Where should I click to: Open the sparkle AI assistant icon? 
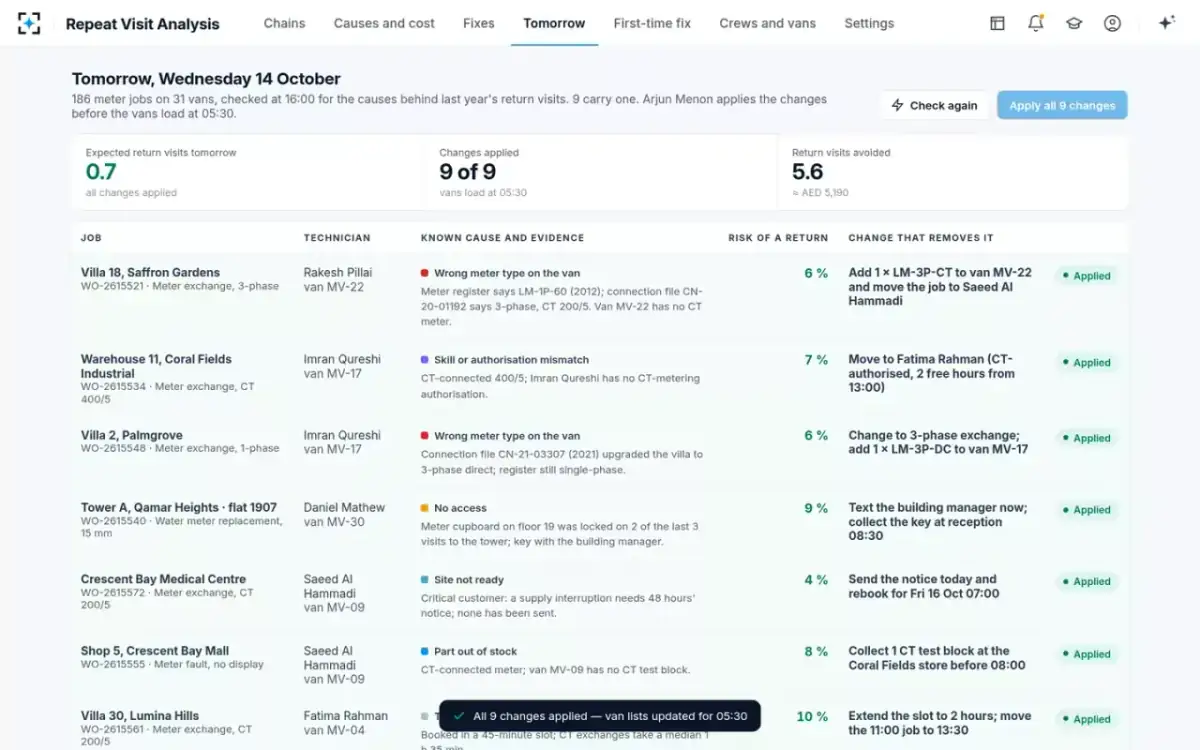click(1166, 23)
